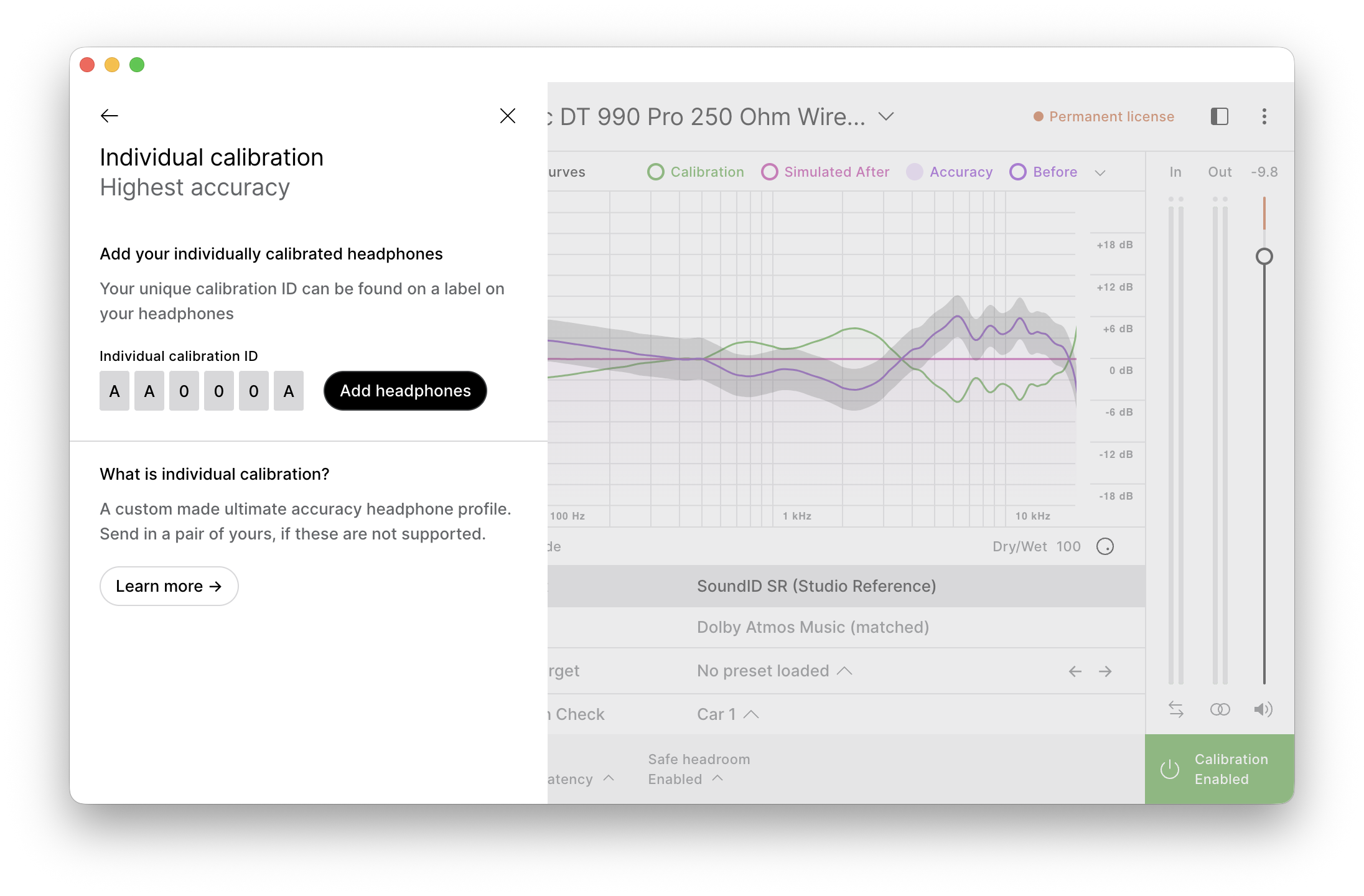The width and height of the screenshot is (1364, 896).
Task: Click the In meter label
Action: (1175, 172)
